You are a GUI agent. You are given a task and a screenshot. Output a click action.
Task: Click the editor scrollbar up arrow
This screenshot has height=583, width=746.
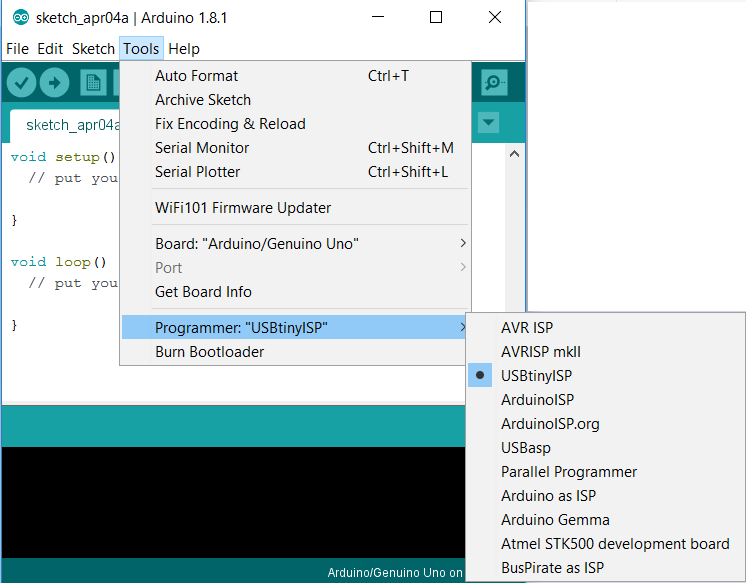514,154
